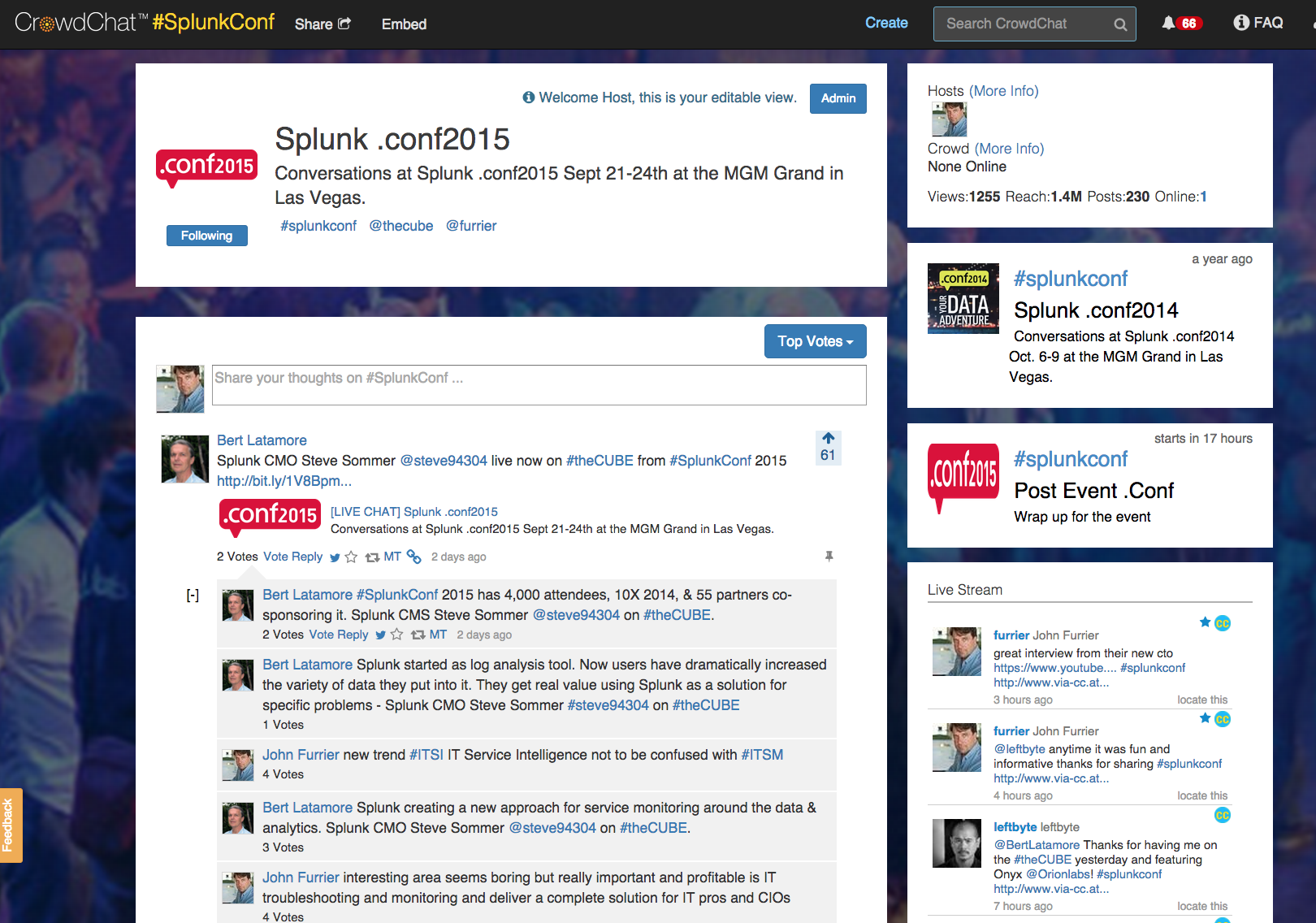The width and height of the screenshot is (1316, 923).
Task: Click Bert Latamore's avatar on the 'live now' post
Action: point(185,459)
